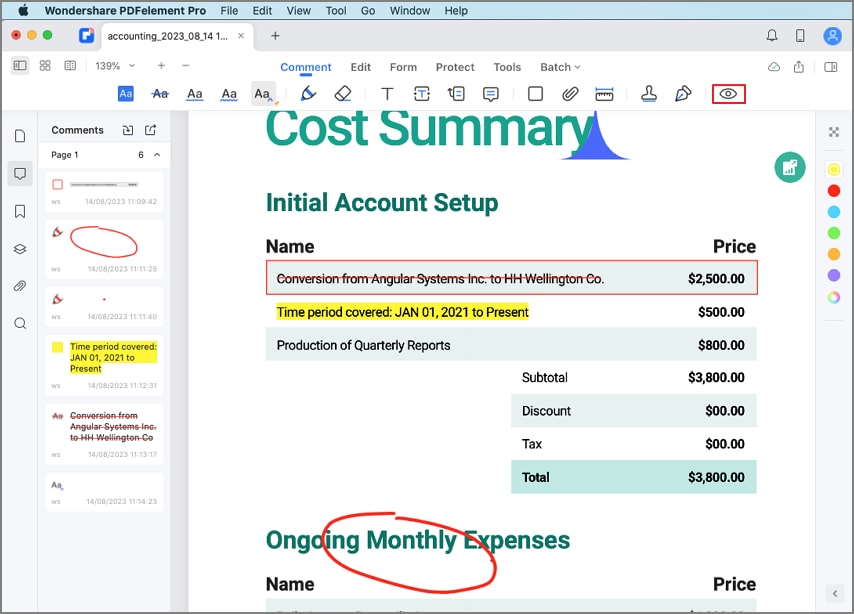Select the Underline text tool
This screenshot has height=614, width=854.
194,94
